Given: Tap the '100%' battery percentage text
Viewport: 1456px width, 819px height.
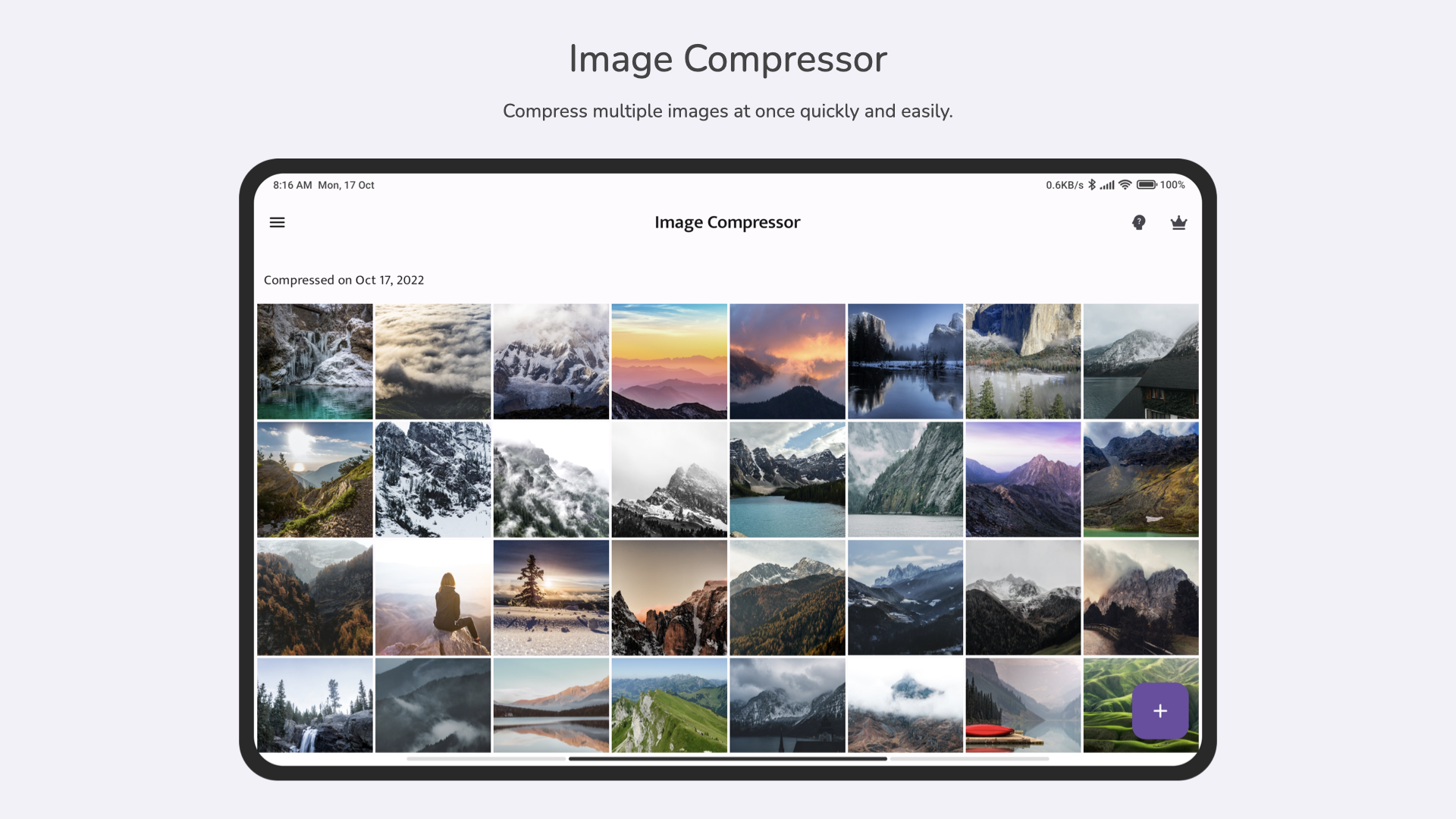Looking at the screenshot, I should pyautogui.click(x=1172, y=185).
